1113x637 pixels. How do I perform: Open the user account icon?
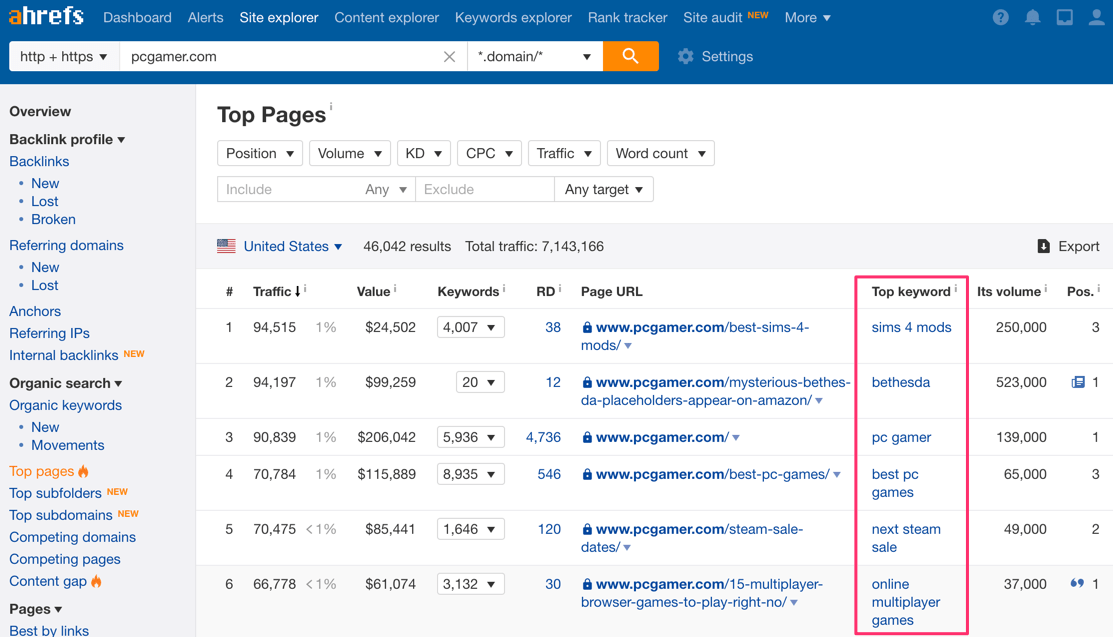click(x=1097, y=18)
